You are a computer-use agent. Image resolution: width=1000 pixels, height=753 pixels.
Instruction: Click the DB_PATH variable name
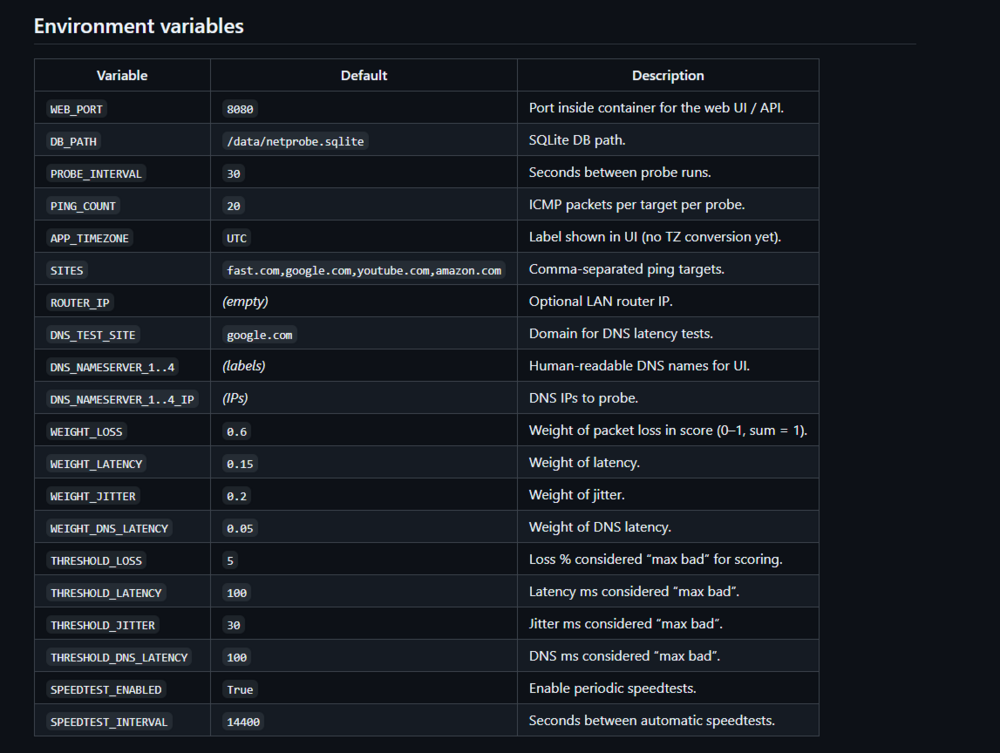click(x=73, y=142)
